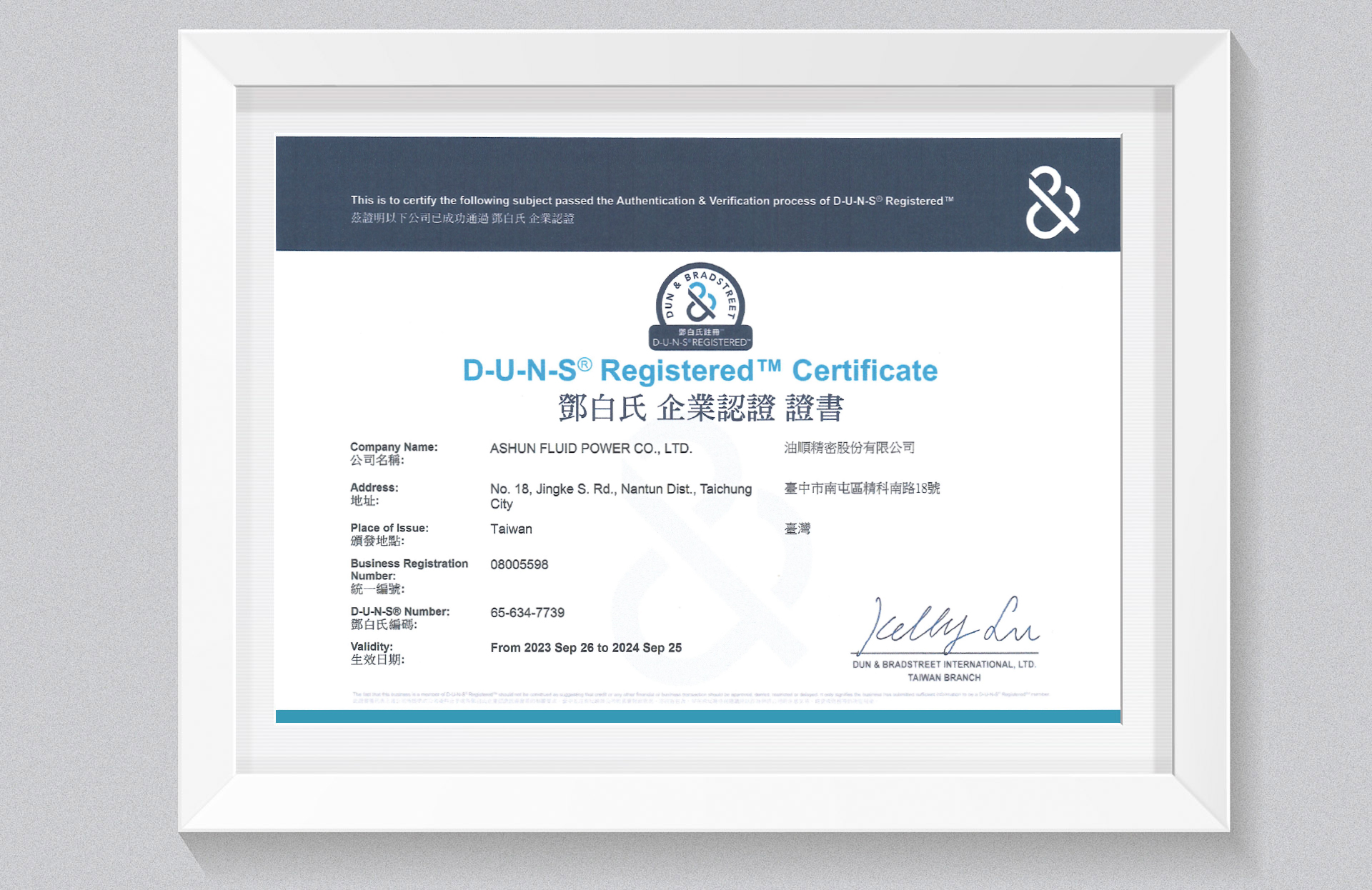Screen dimensions: 1372x890
Task: Click the D-U-N-S Registered Certificate title
Action: [700, 371]
